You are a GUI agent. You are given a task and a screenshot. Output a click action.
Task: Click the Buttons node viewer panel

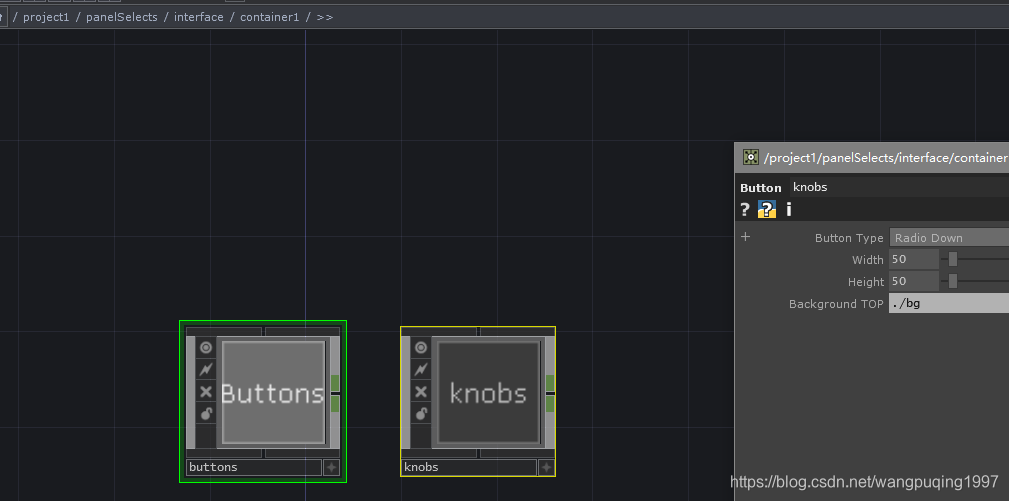(273, 392)
